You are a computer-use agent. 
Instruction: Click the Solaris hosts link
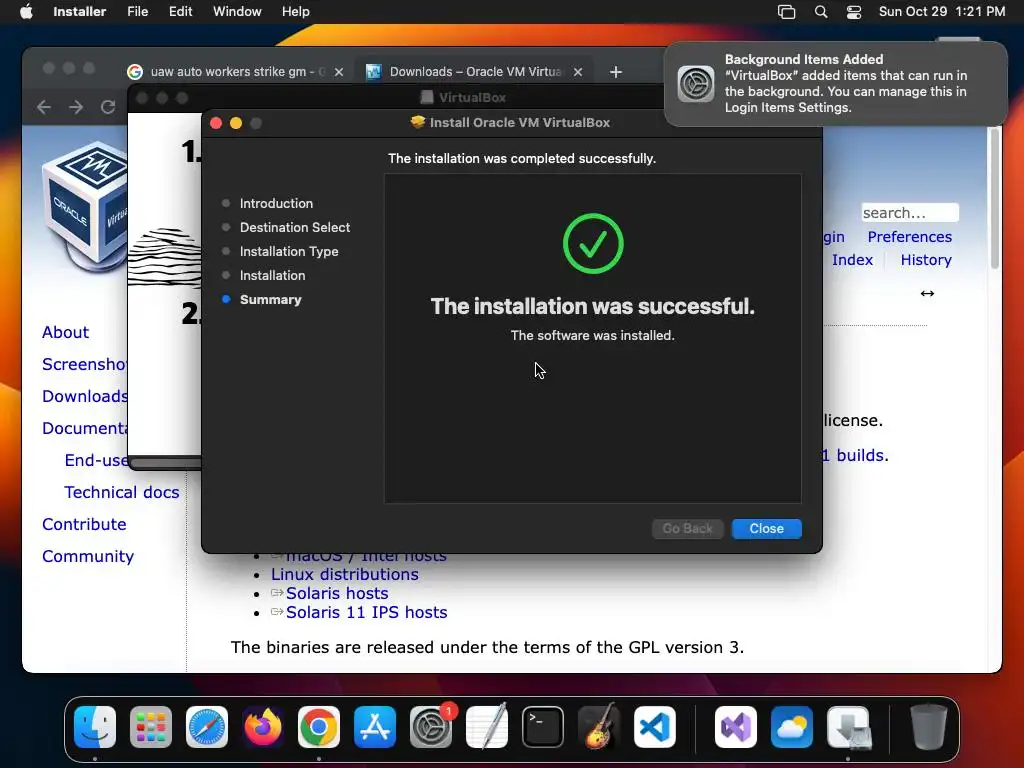[337, 593]
